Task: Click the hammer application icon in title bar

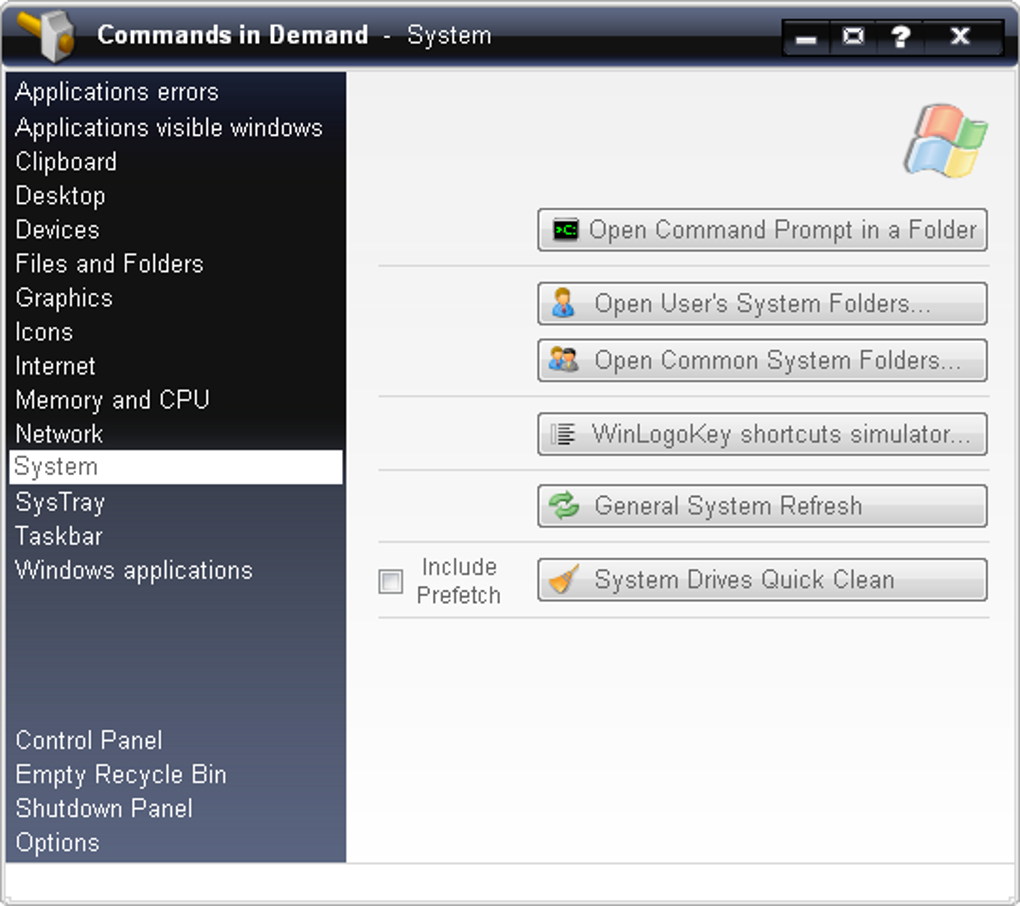Action: click(x=47, y=35)
